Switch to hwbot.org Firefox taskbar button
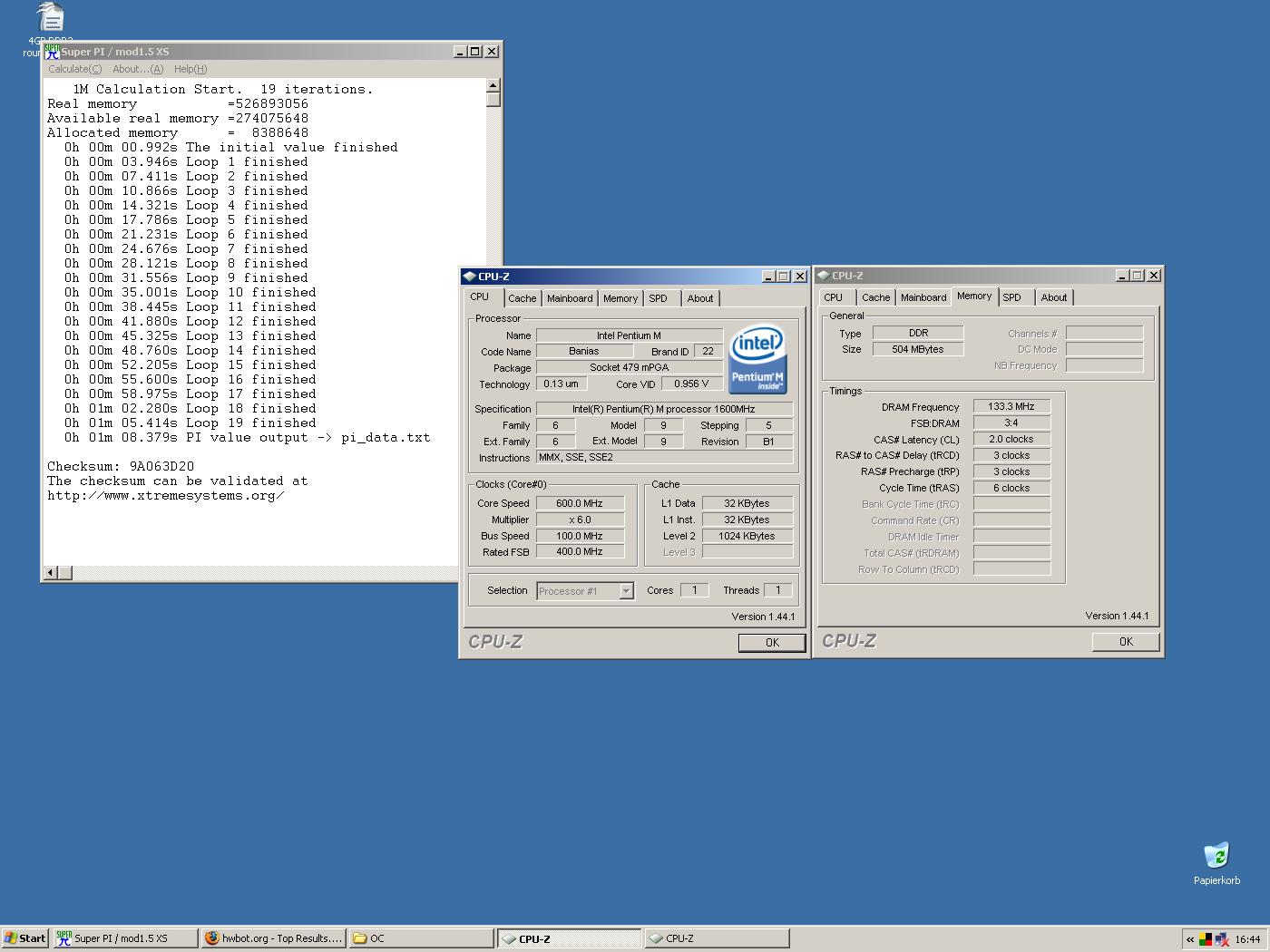The image size is (1270, 952). point(273,938)
